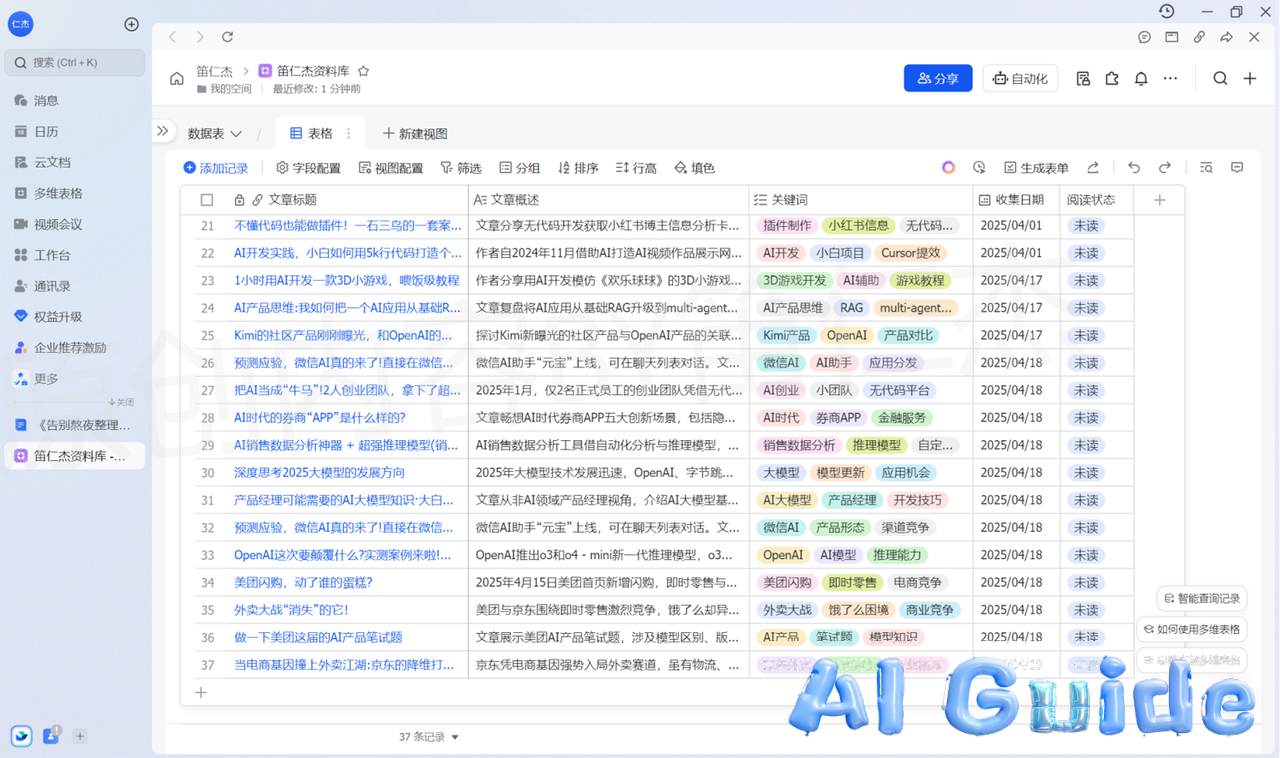Redo the last action

(x=1165, y=167)
